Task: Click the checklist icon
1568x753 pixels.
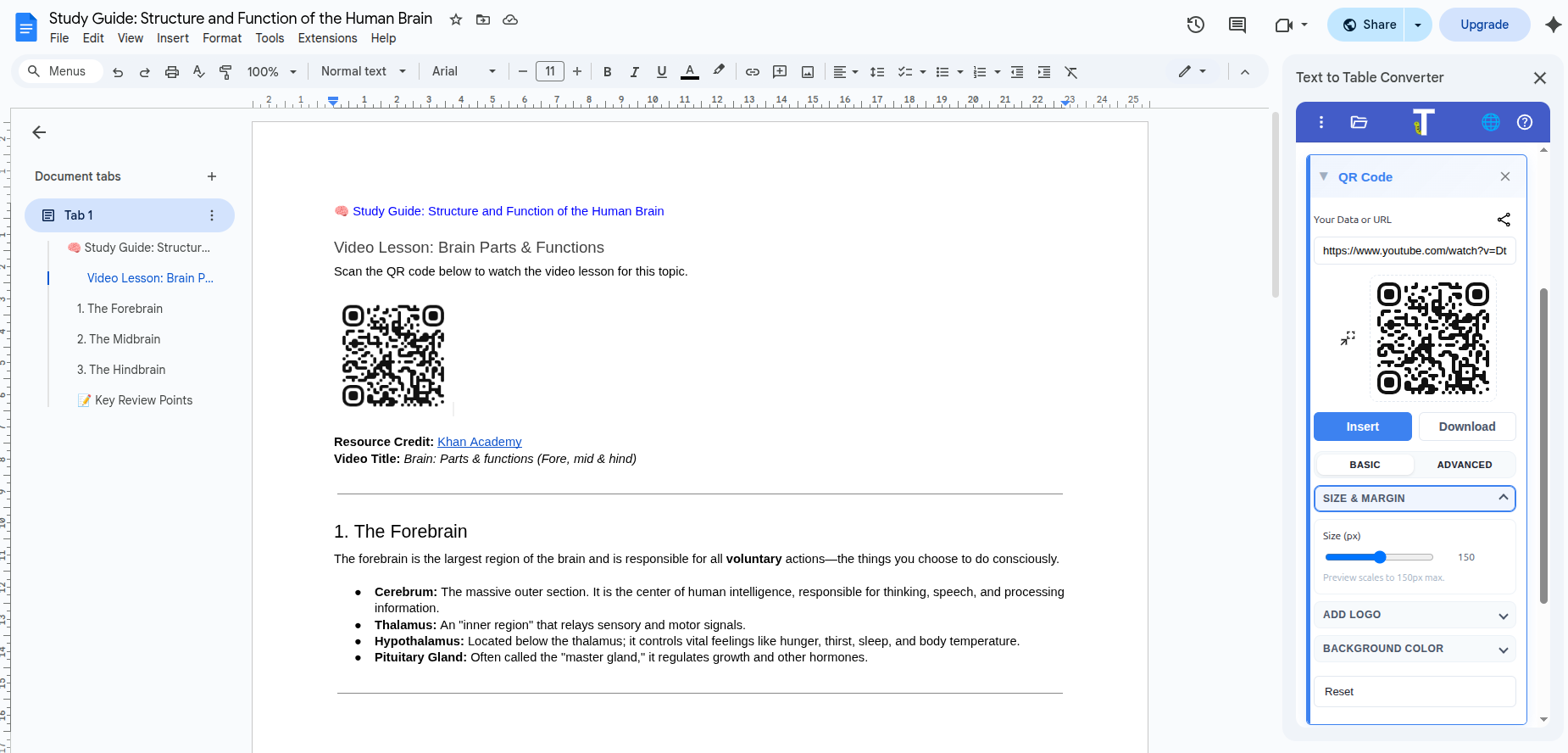Action: tap(905, 72)
